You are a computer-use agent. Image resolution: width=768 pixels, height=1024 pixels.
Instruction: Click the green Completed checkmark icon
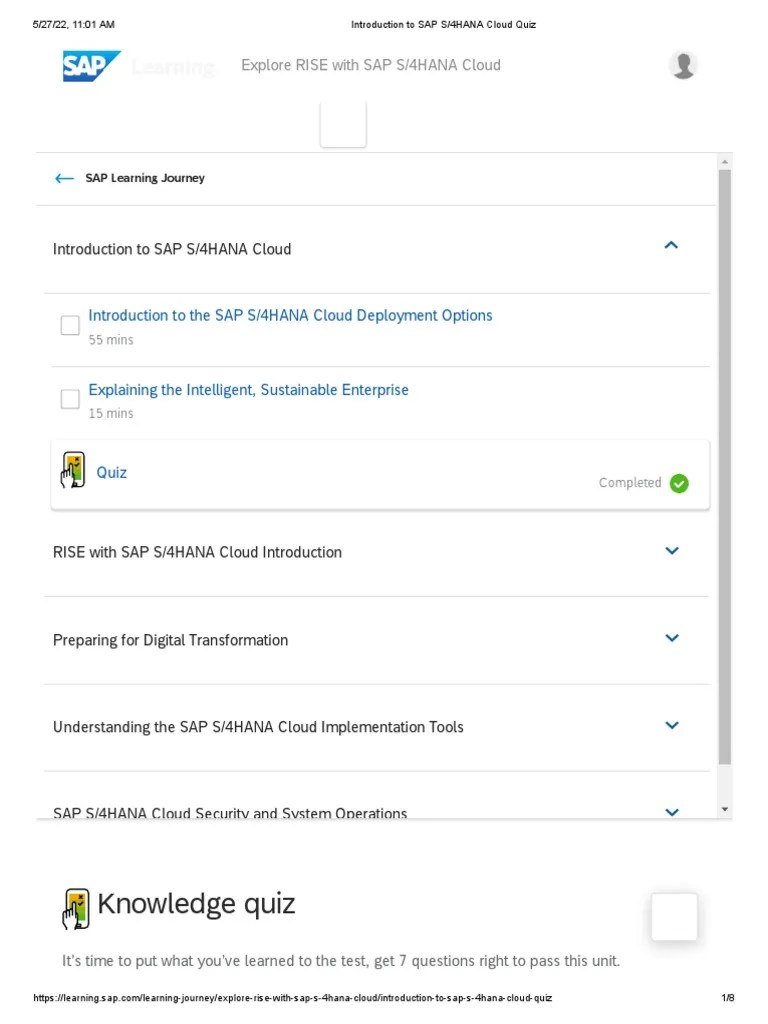[679, 483]
